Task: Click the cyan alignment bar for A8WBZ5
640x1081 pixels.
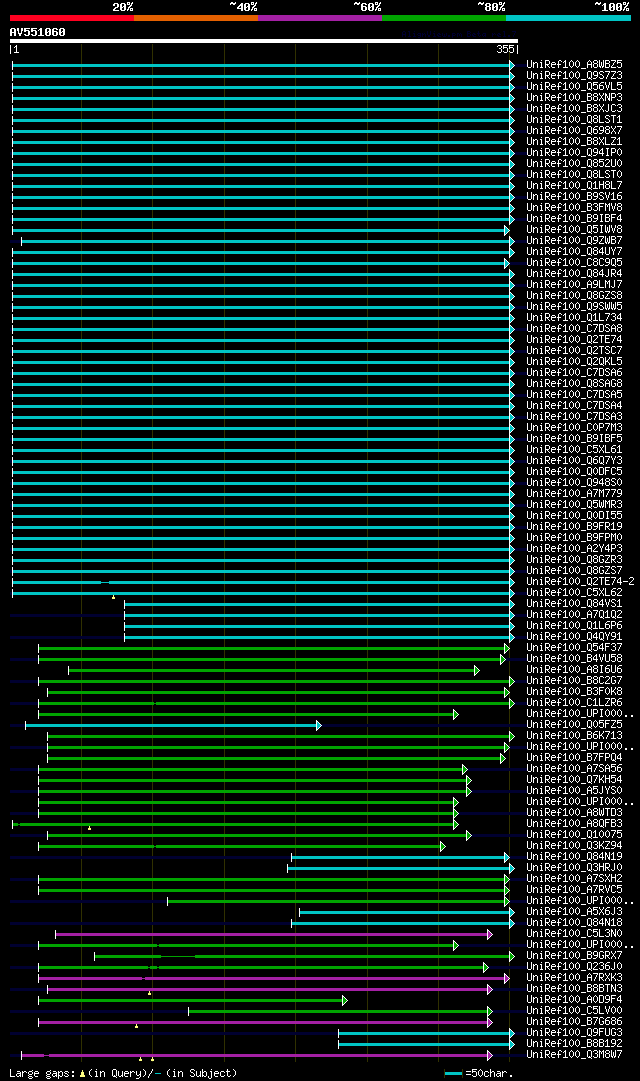Action: (x=261, y=65)
